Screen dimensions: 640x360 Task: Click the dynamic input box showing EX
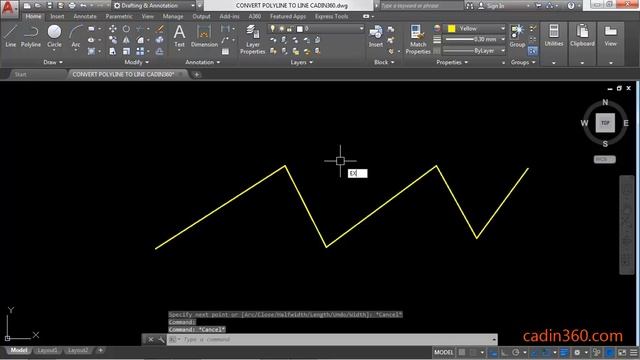tap(358, 173)
